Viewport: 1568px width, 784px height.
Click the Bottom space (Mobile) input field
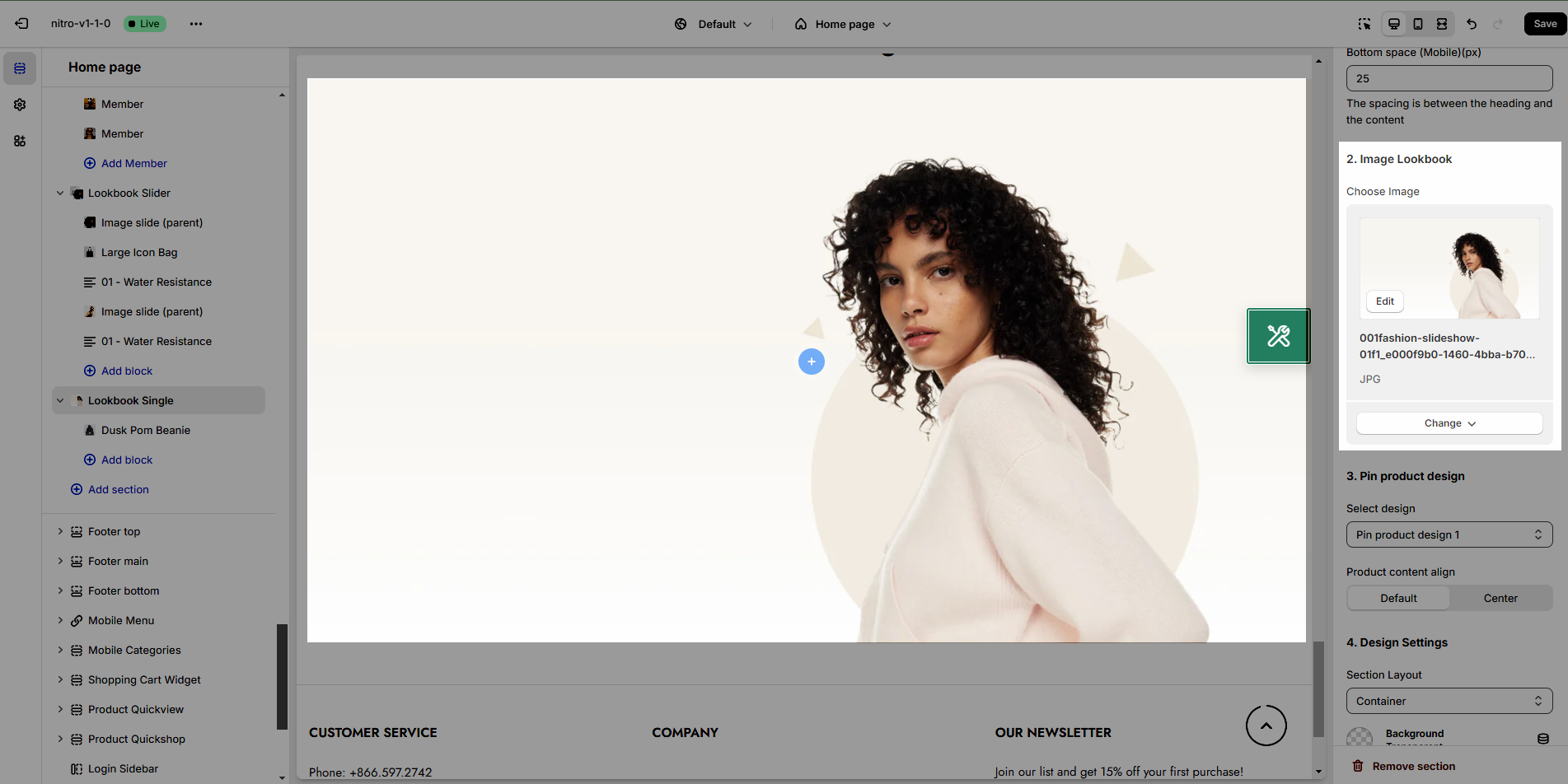[x=1449, y=78]
